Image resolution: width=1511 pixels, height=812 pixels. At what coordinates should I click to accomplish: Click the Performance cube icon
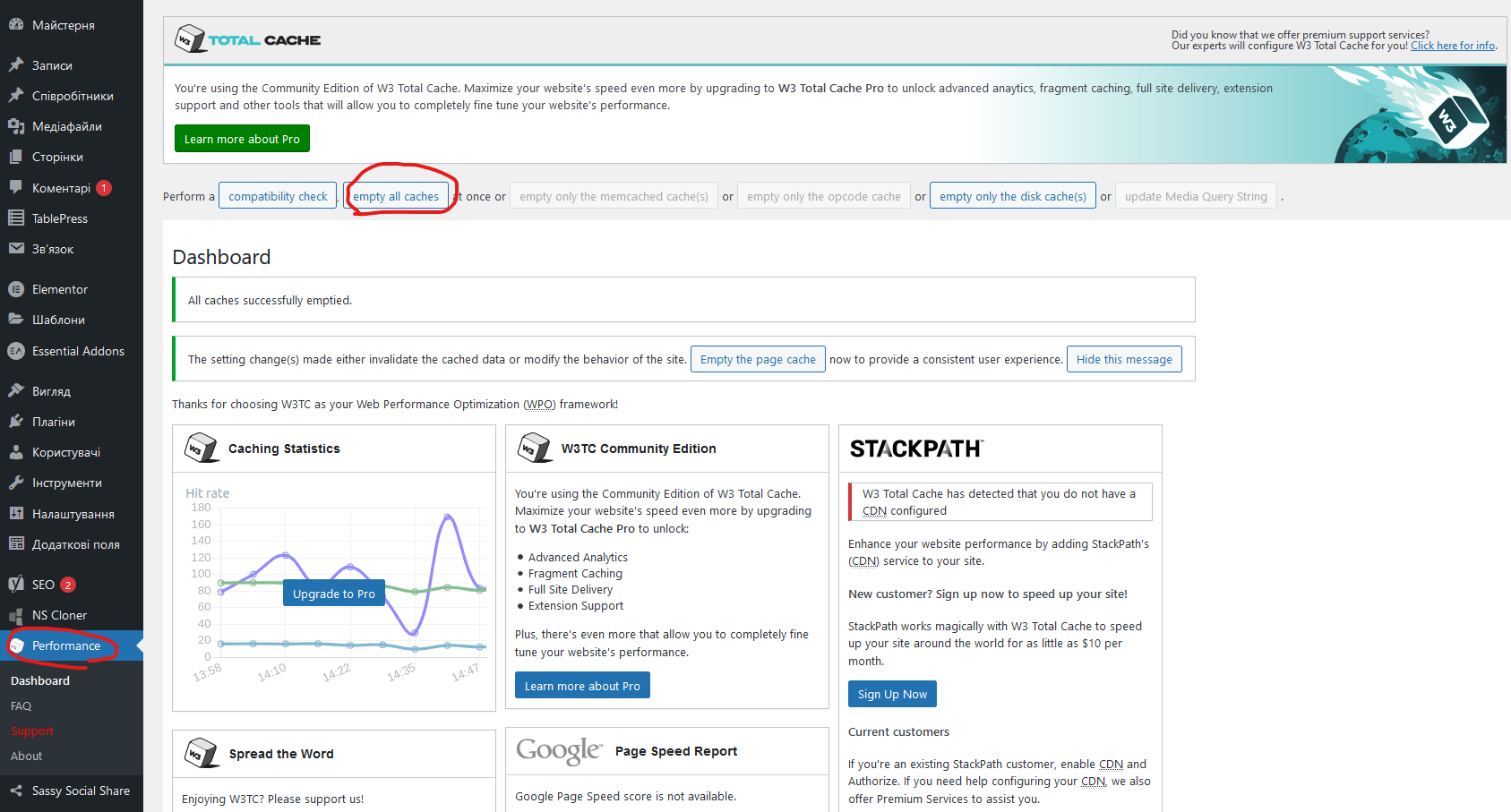coord(16,645)
